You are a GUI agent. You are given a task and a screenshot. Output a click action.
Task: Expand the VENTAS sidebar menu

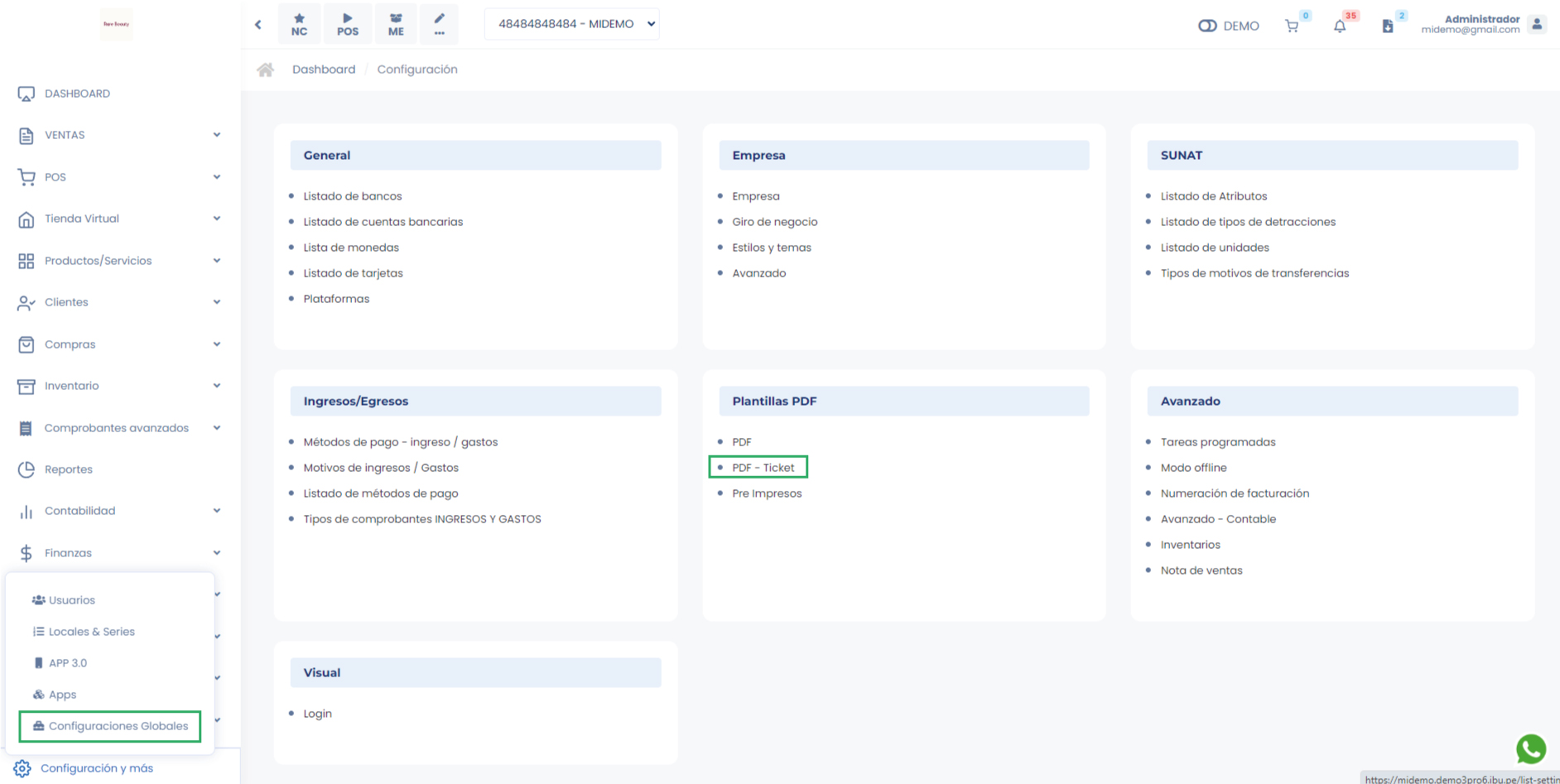pos(119,135)
